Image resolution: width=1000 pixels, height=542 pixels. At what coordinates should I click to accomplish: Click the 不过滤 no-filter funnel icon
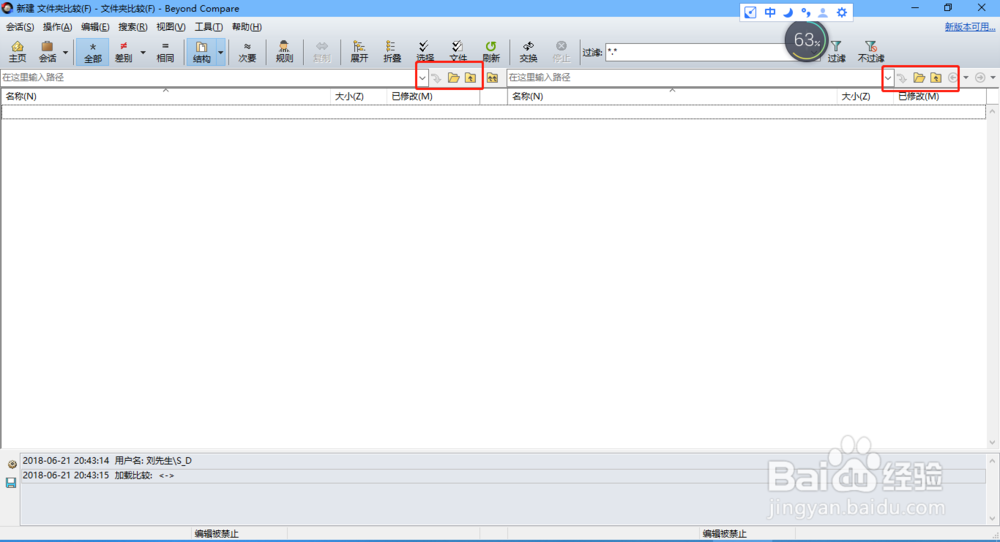click(871, 52)
